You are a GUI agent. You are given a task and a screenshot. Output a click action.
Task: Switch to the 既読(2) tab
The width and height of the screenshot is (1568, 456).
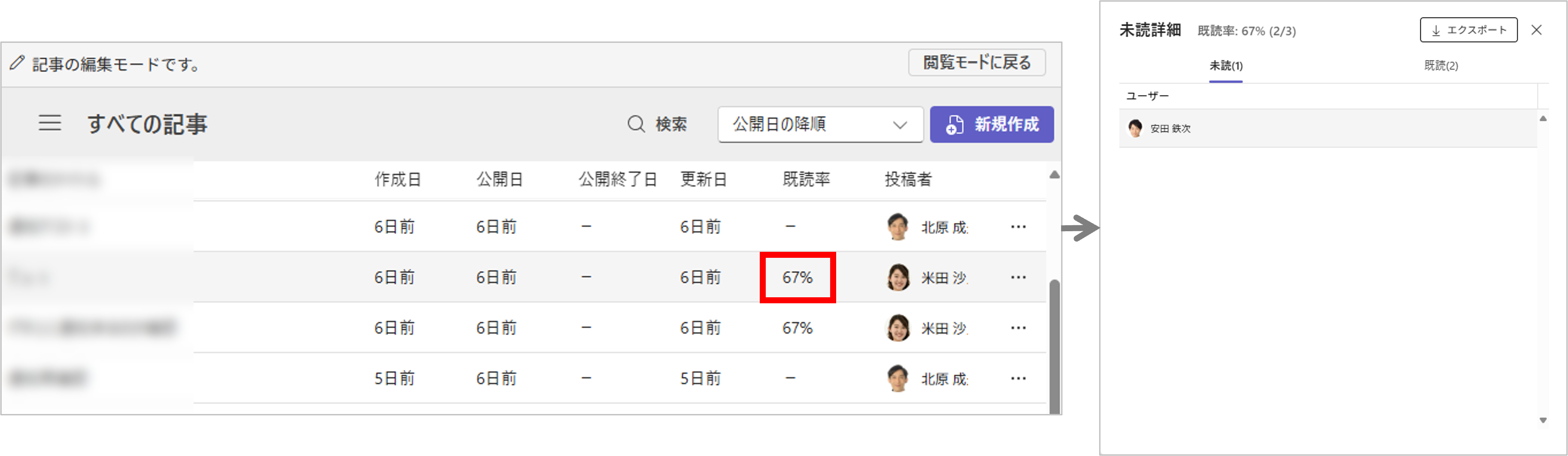pyautogui.click(x=1441, y=66)
